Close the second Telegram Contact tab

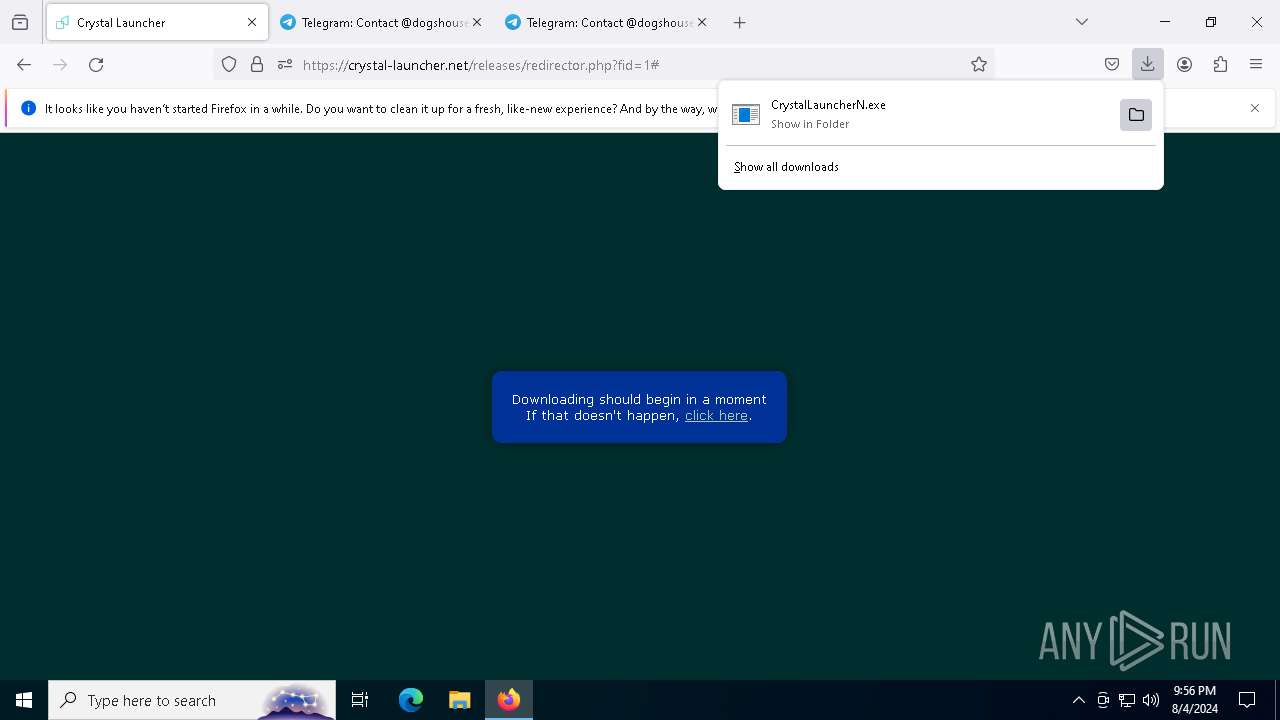[x=702, y=22]
